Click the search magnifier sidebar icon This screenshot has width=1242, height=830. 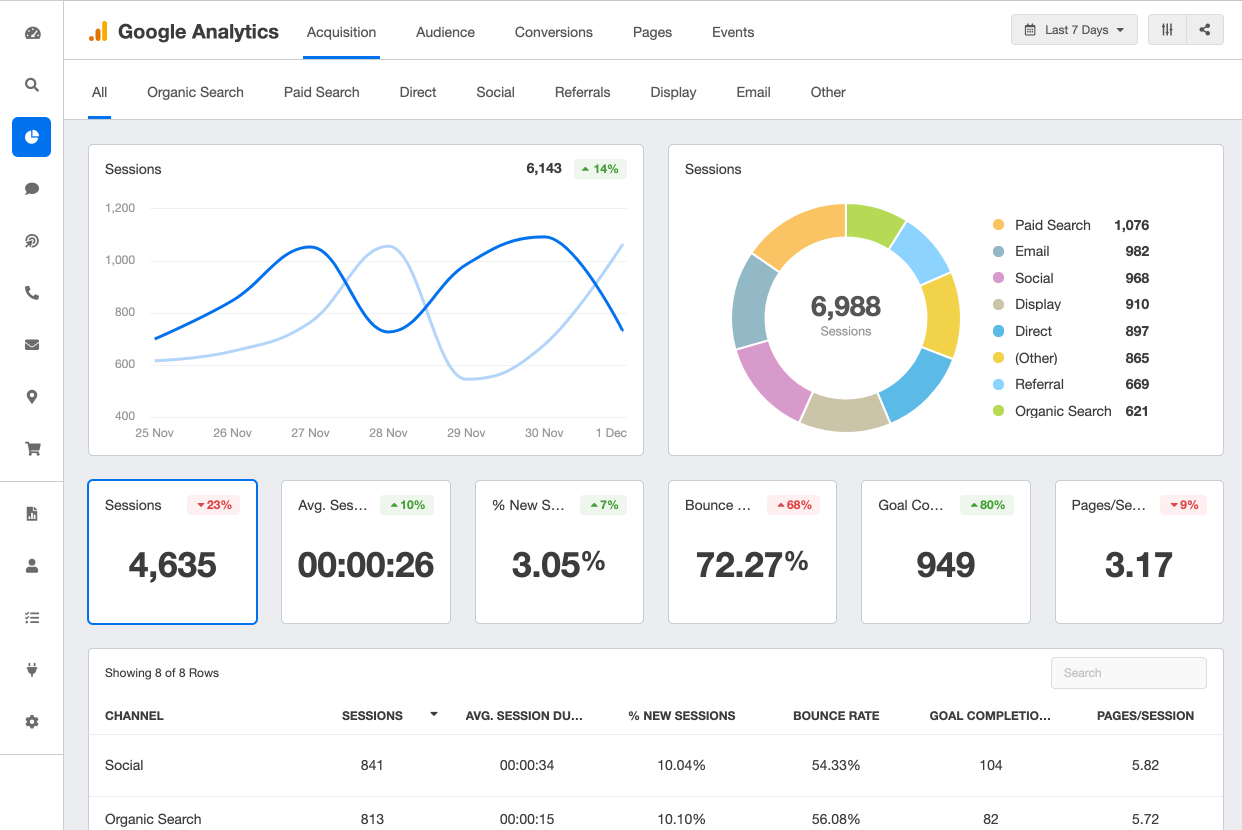[32, 85]
